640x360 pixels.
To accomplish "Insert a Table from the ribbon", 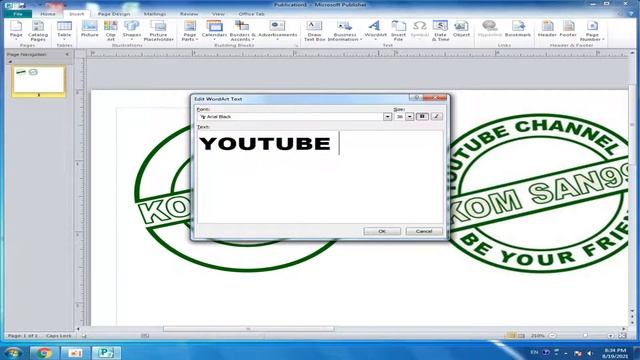I will (x=64, y=31).
